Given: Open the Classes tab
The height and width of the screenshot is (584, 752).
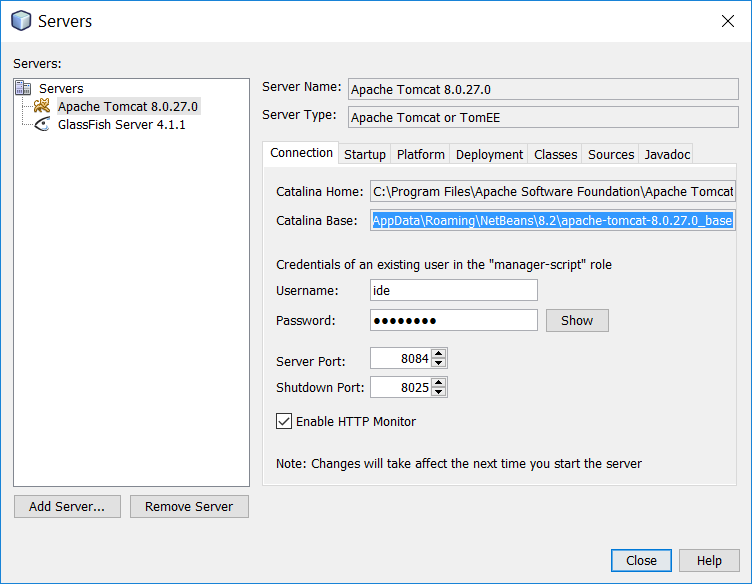Looking at the screenshot, I should point(555,154).
